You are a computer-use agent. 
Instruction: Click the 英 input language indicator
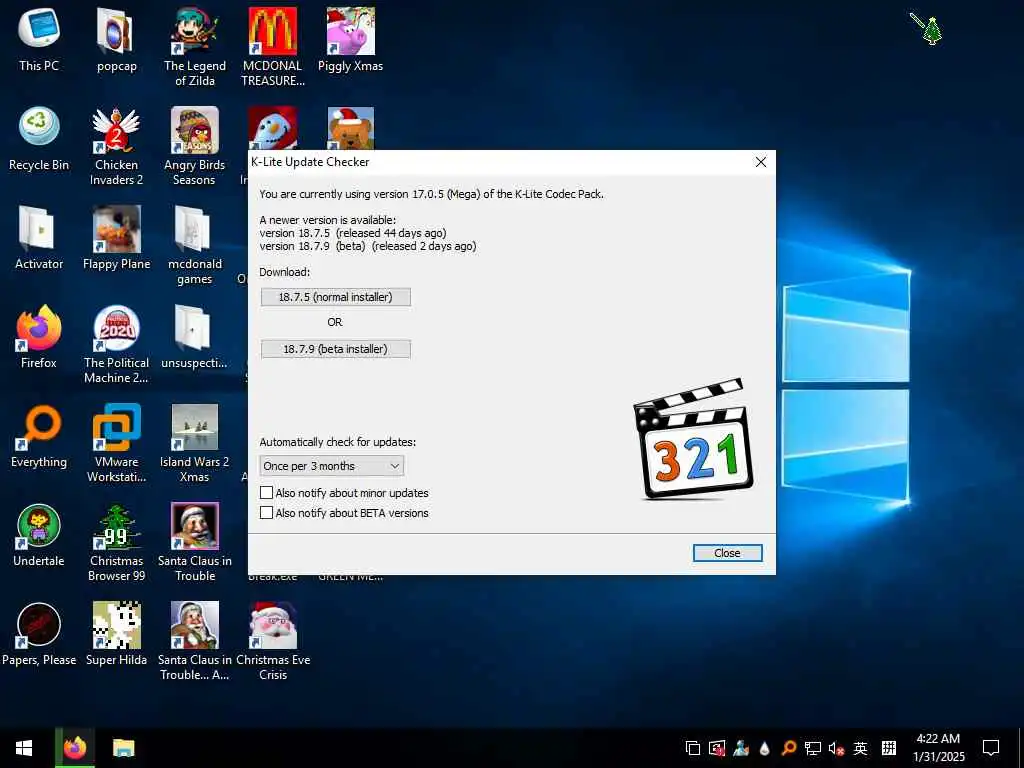[861, 748]
